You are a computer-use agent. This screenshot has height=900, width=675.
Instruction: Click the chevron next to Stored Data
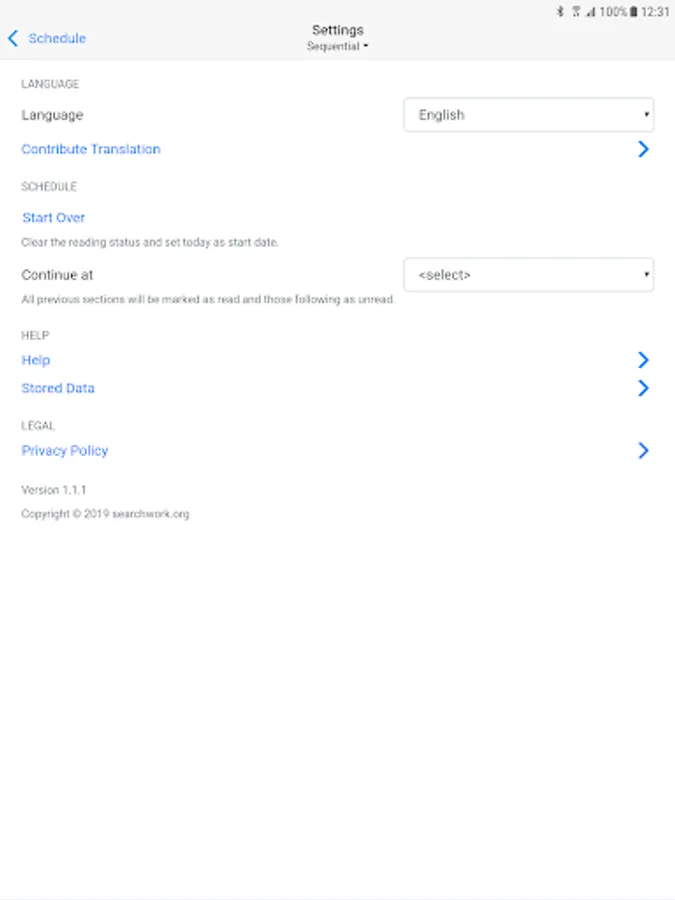[x=643, y=388]
